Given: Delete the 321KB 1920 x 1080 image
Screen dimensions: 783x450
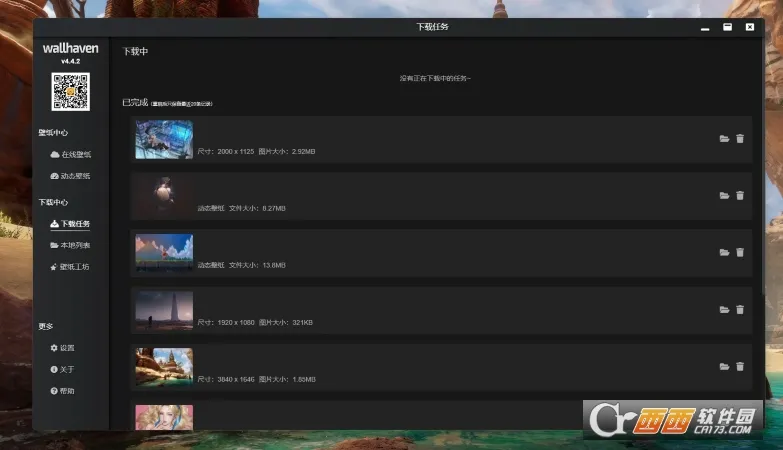Looking at the screenshot, I should pyautogui.click(x=740, y=310).
